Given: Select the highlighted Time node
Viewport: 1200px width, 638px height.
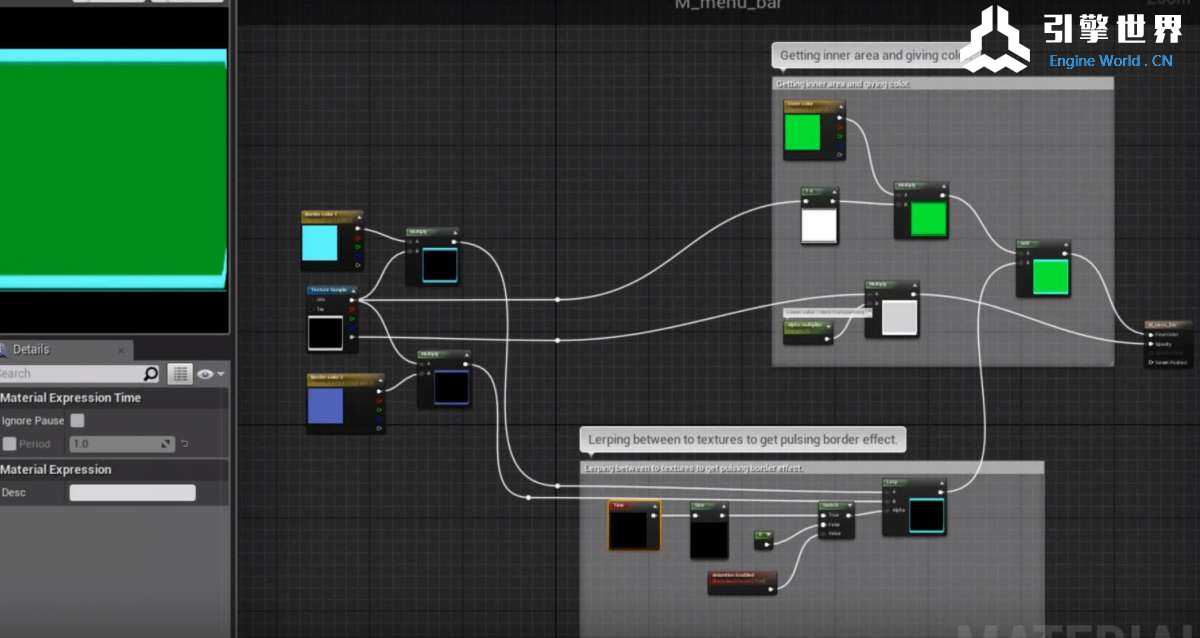Looking at the screenshot, I should [633, 525].
